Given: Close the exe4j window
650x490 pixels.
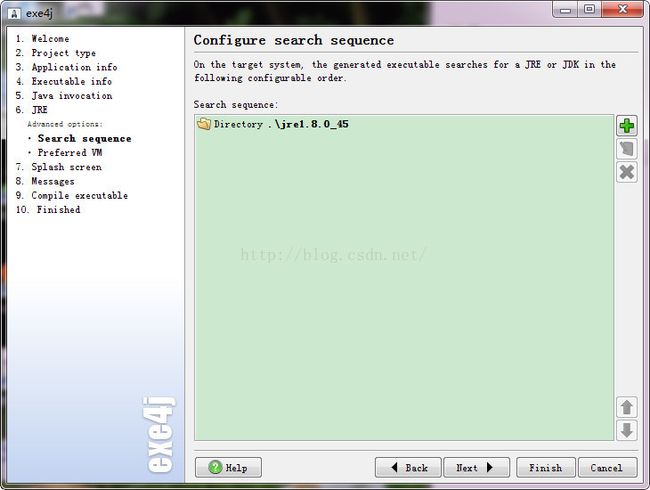Looking at the screenshot, I should coord(623,10).
